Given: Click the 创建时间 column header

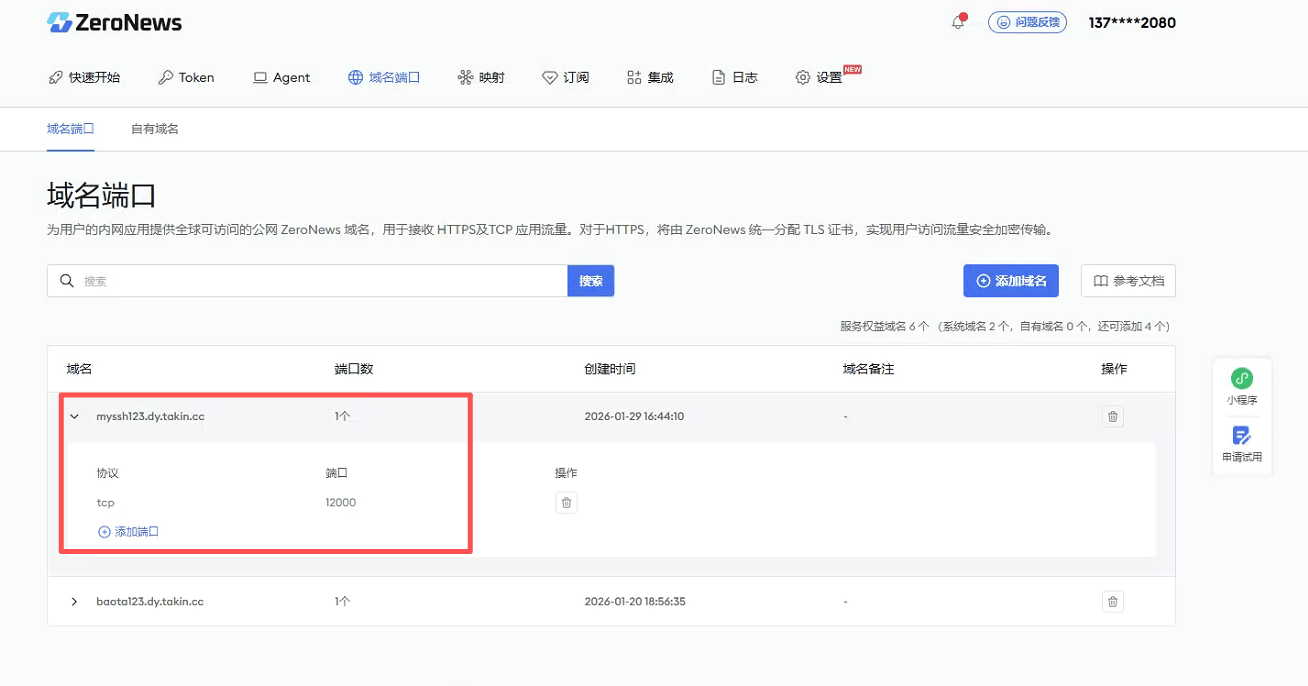Looking at the screenshot, I should coord(609,369).
